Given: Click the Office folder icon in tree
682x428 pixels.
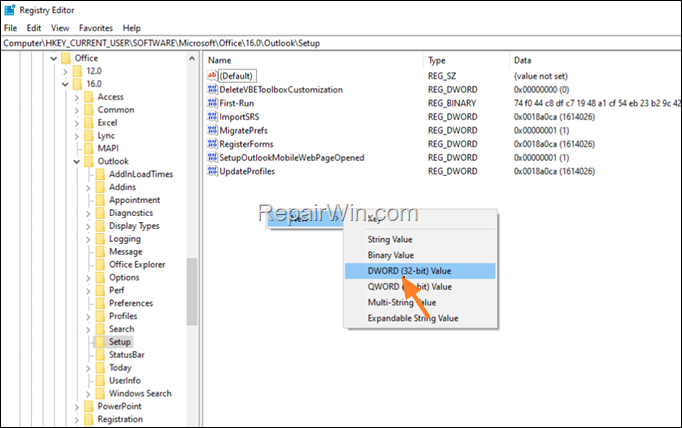Looking at the screenshot, I should point(66,58).
